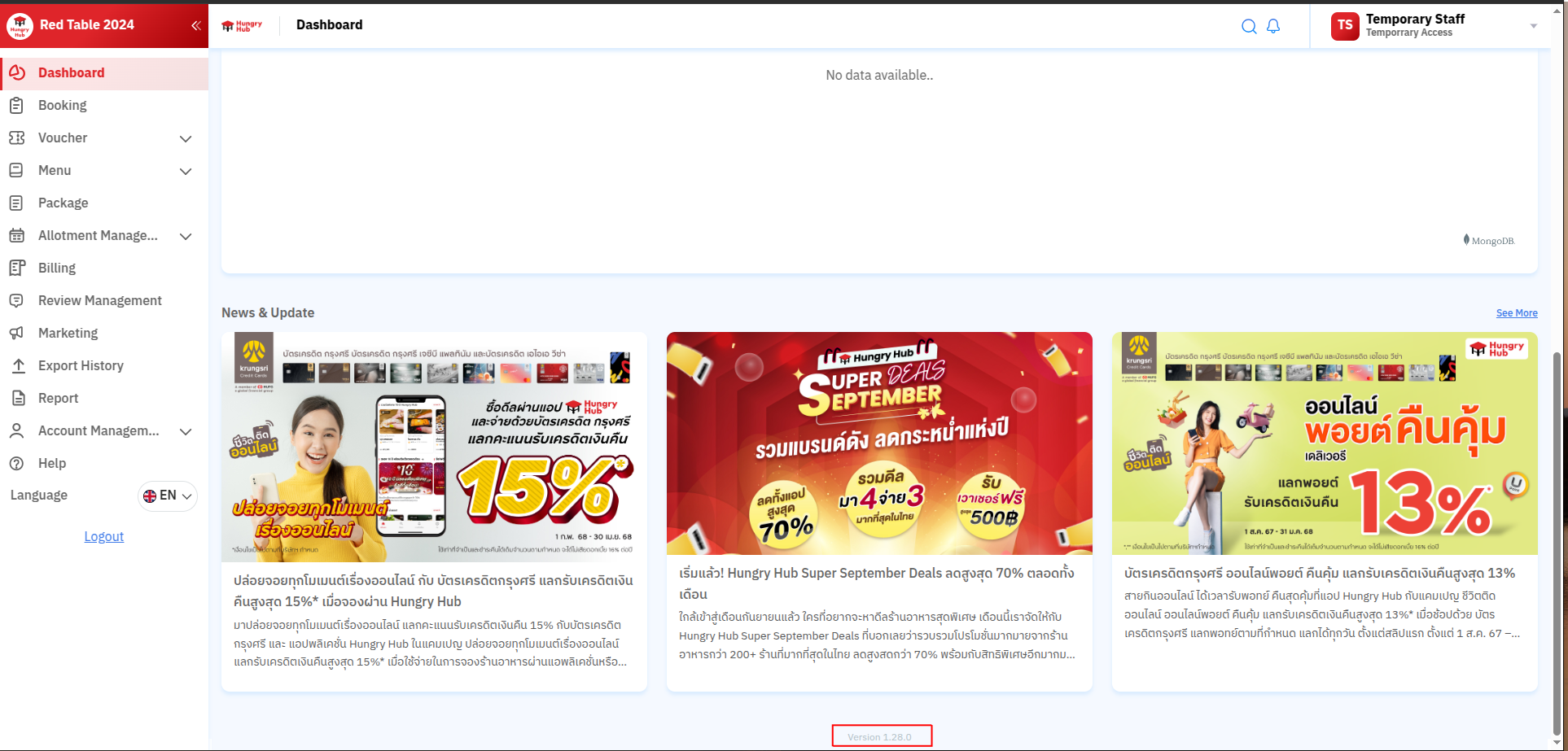Click the Help question mark icon
Viewport: 1568px width, 751px height.
pos(16,463)
